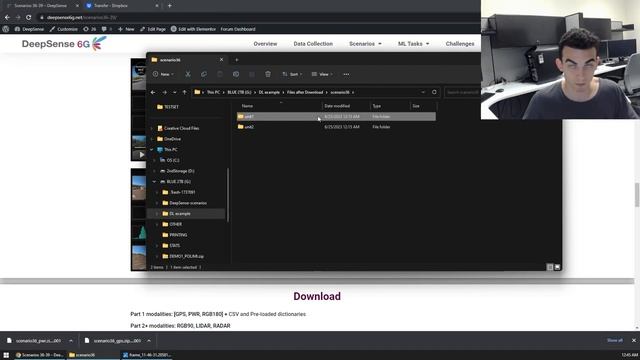Click the comments icon in admin bar
Viewport: 640px width, 360px height.
tap(106, 29)
